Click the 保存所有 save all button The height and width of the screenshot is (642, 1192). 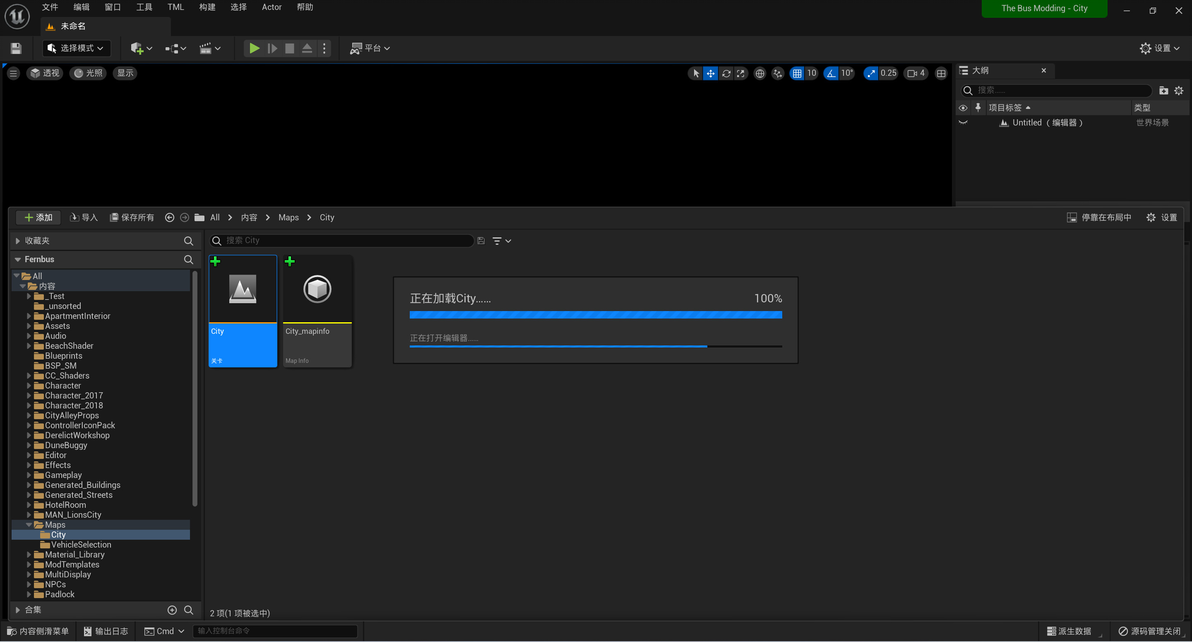pyautogui.click(x=132, y=217)
